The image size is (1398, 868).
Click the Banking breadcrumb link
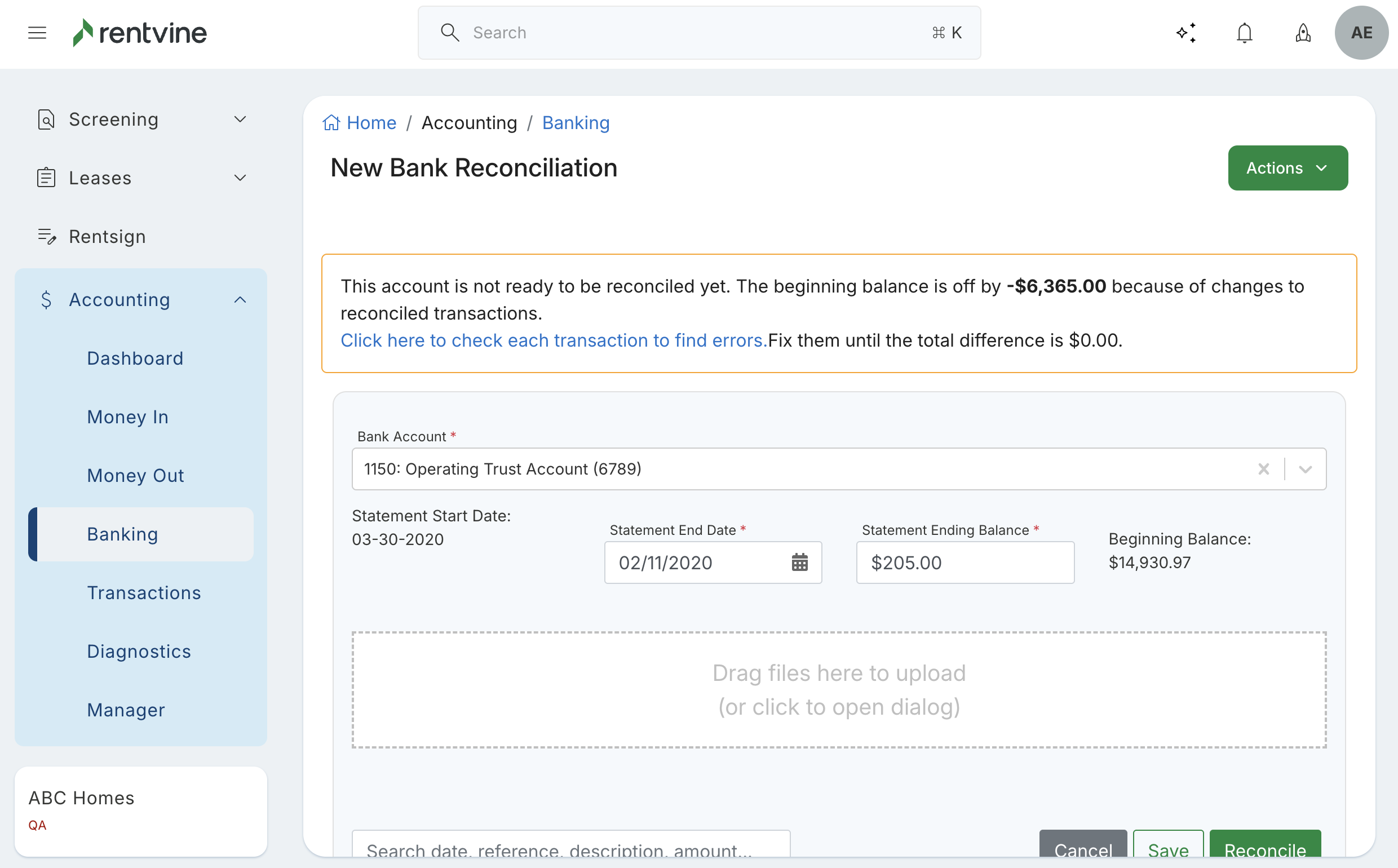(x=576, y=123)
